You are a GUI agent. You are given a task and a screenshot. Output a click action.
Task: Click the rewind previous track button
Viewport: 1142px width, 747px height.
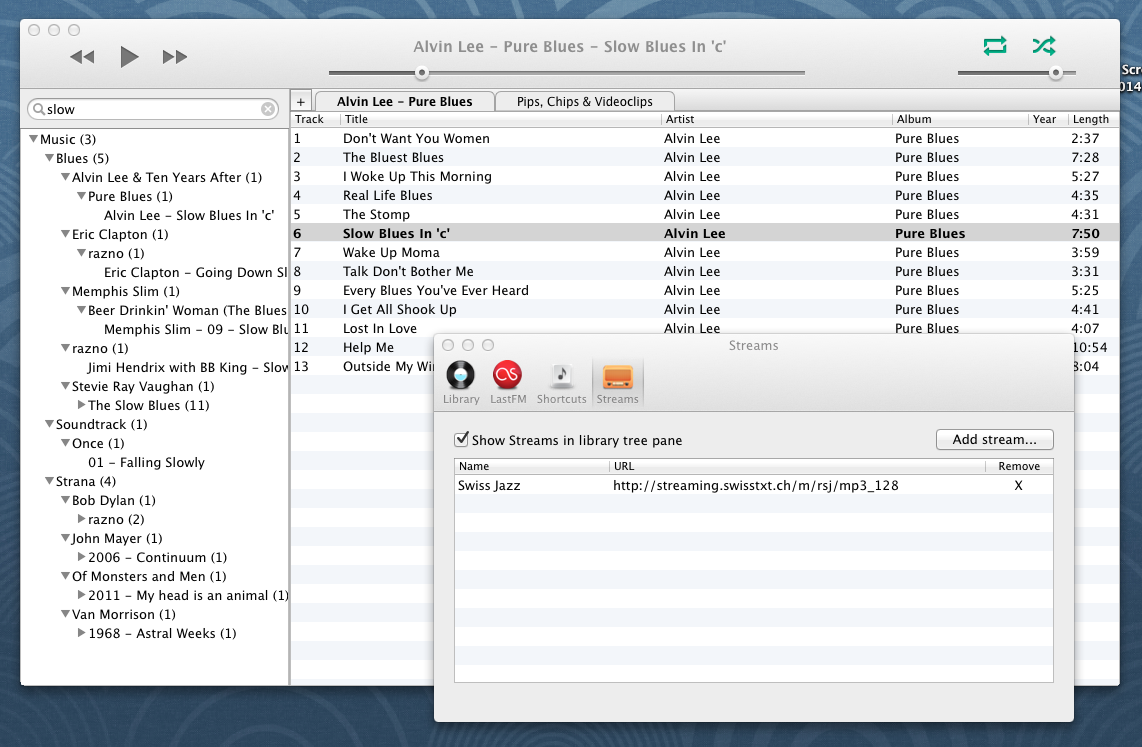point(82,57)
